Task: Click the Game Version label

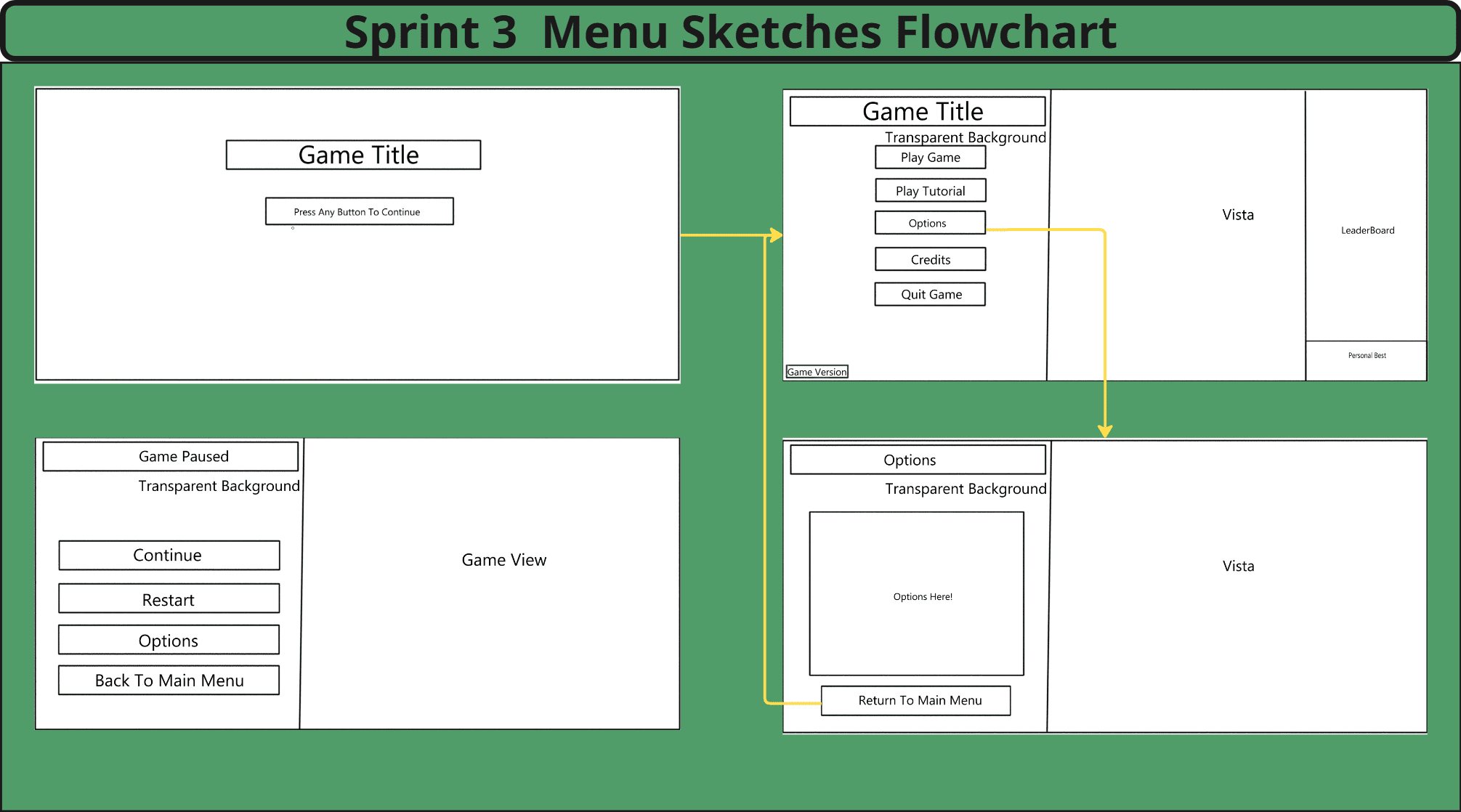Action: [816, 371]
